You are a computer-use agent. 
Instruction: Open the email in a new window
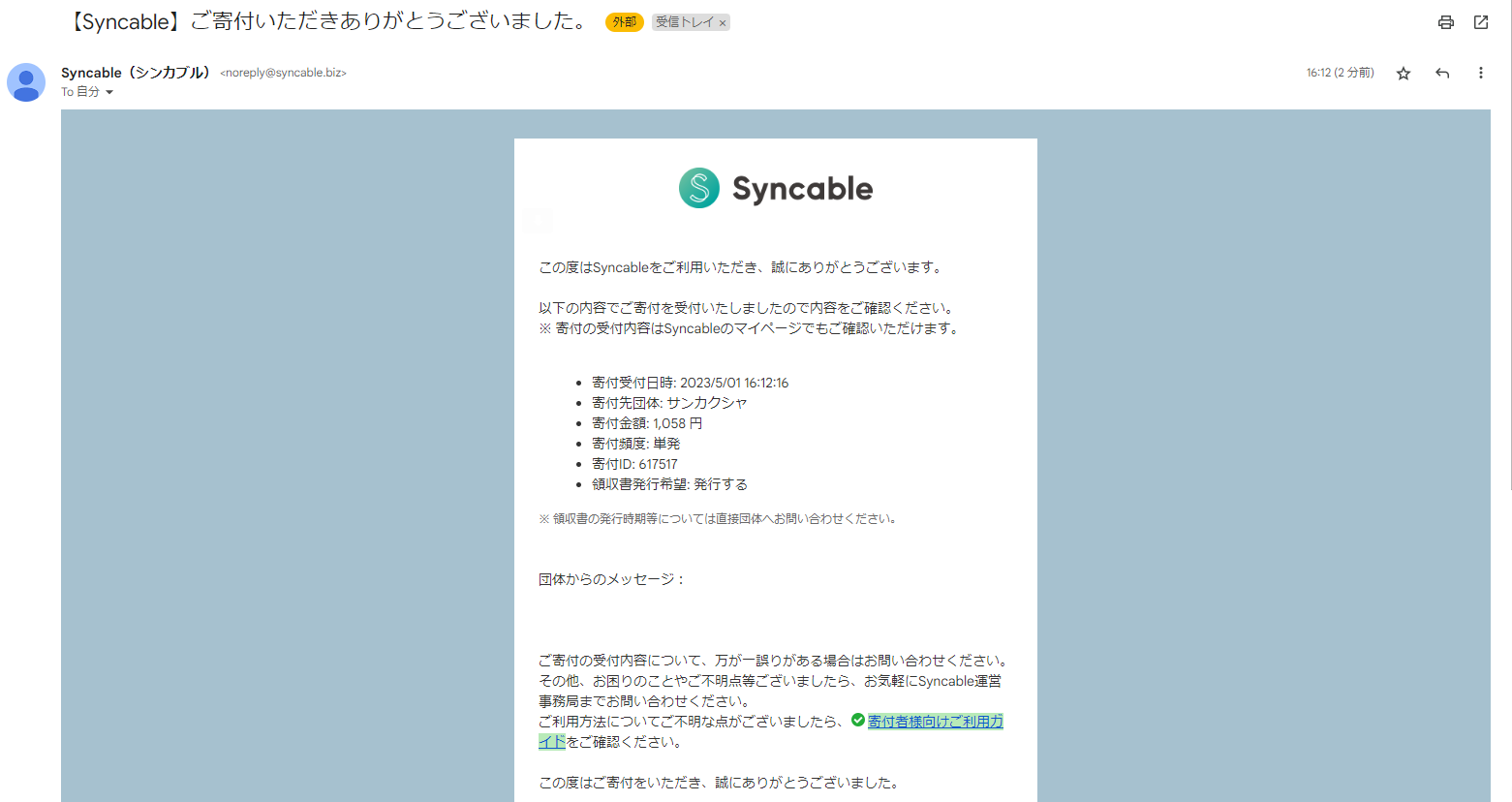pos(1481,22)
